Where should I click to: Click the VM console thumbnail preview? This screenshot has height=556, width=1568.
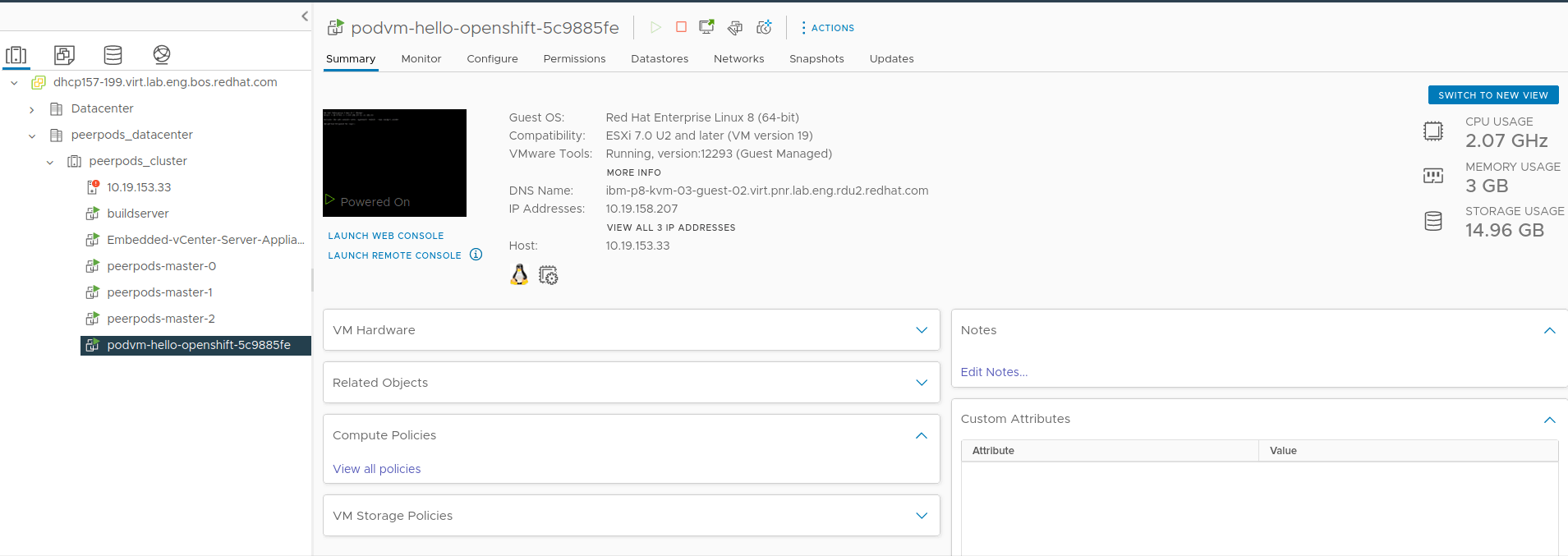pos(394,163)
